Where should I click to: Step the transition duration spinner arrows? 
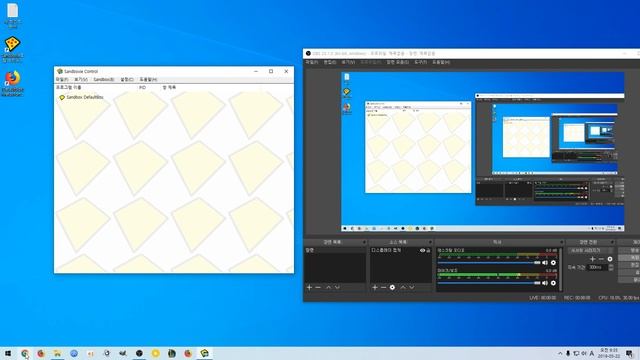[611, 267]
